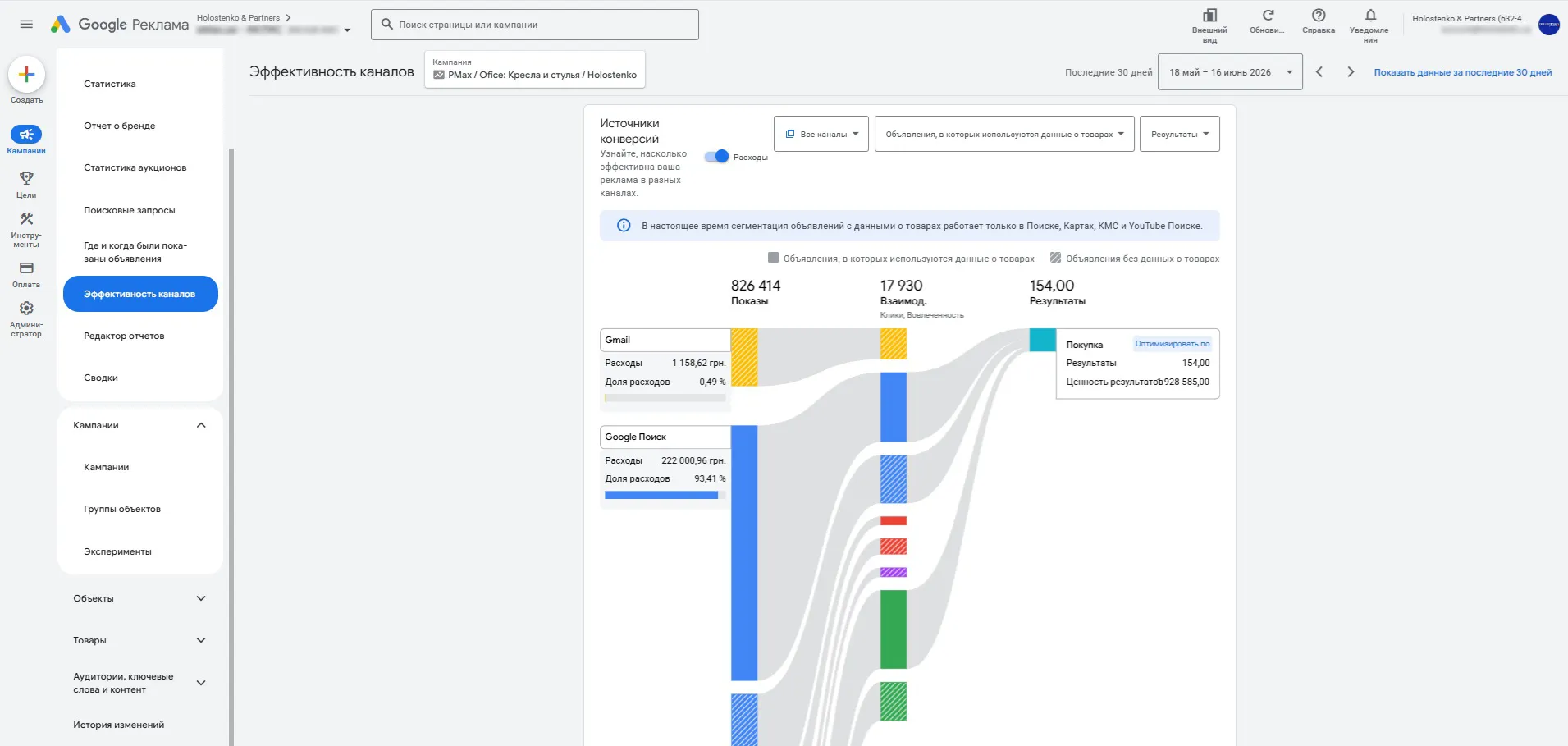Expand Аудитории, ключевые слова и контент
The height and width of the screenshot is (746, 1568).
coord(201,683)
